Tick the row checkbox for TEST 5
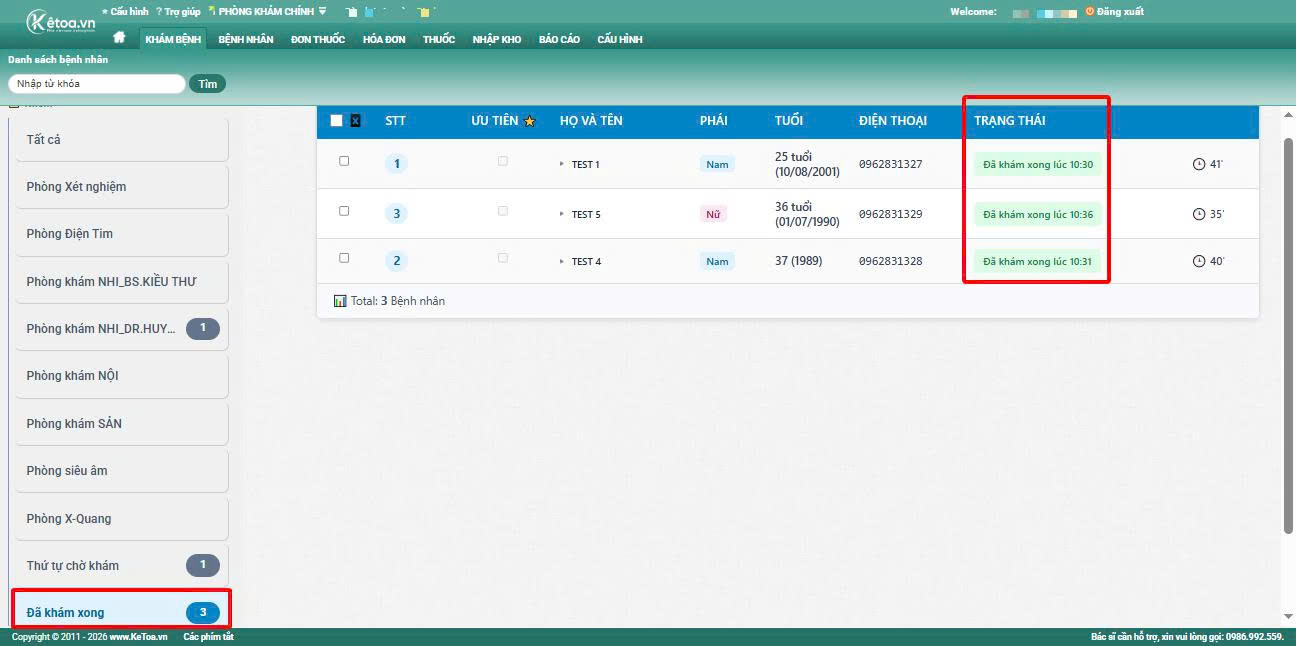 pos(344,211)
